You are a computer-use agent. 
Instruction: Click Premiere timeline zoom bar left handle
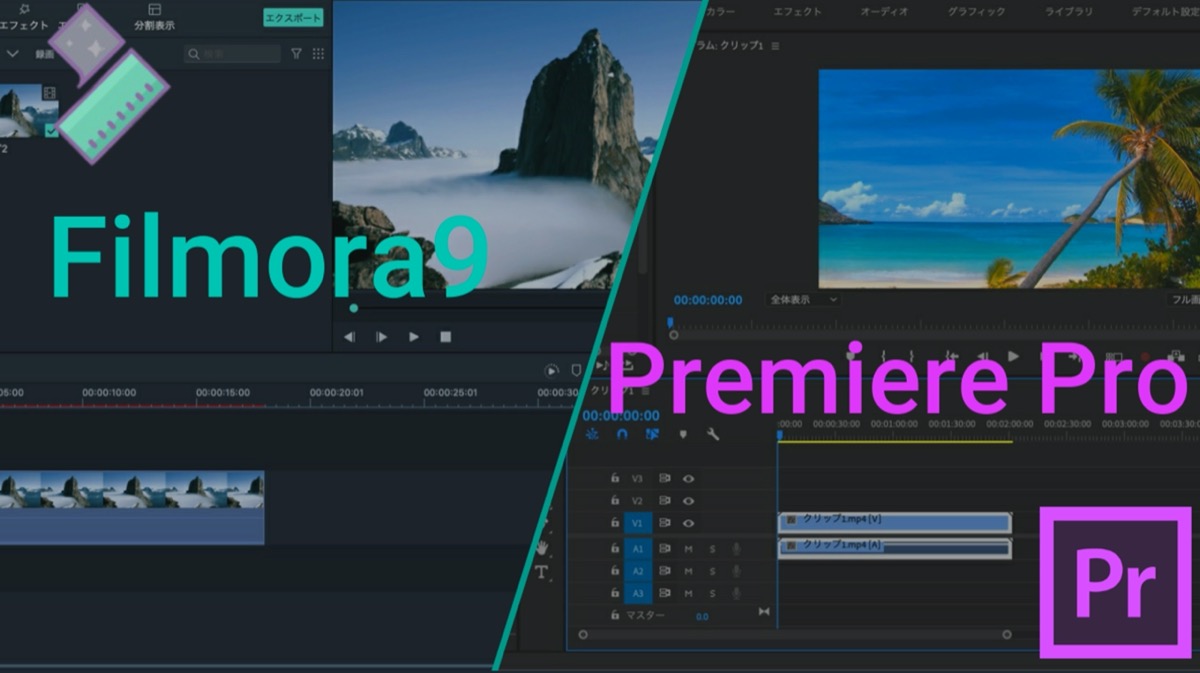582,634
